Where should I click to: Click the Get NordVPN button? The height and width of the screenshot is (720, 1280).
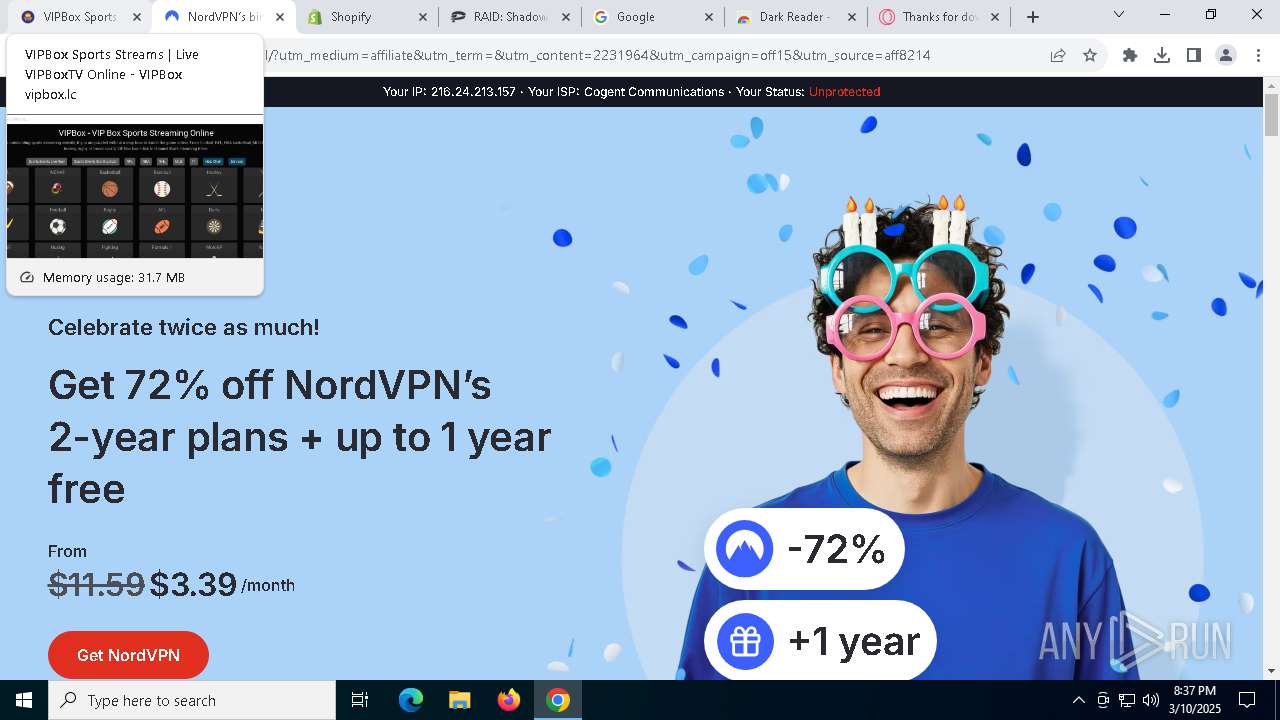(x=128, y=655)
